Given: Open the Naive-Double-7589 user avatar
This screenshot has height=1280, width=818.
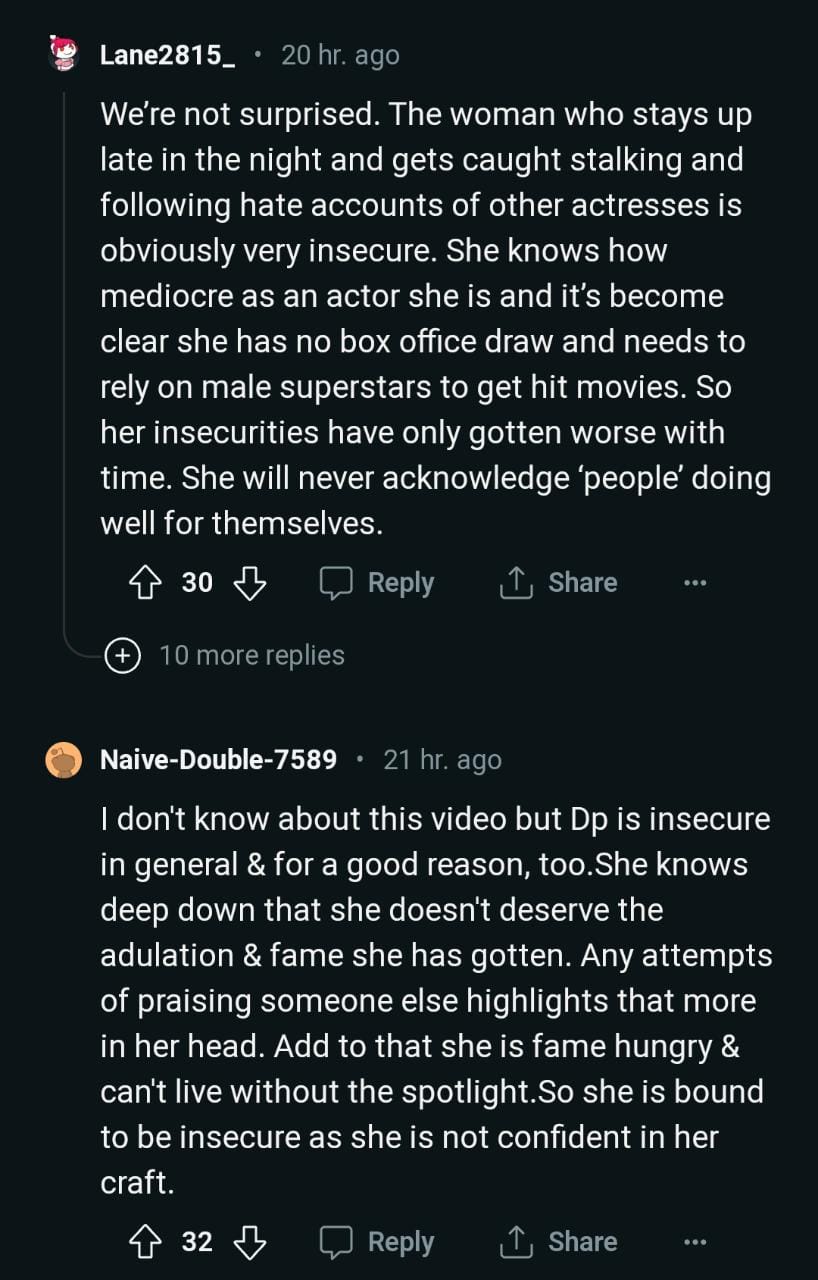Looking at the screenshot, I should point(64,760).
